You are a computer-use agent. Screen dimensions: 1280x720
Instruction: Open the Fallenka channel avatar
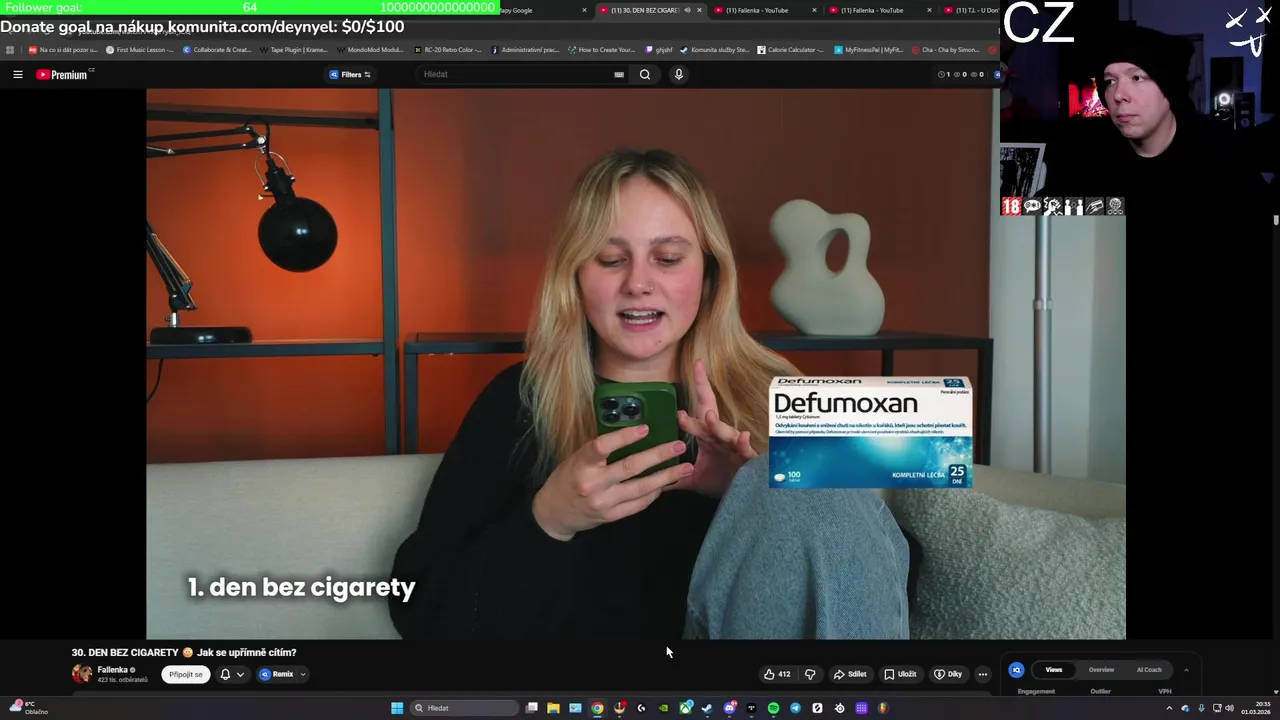(x=82, y=674)
